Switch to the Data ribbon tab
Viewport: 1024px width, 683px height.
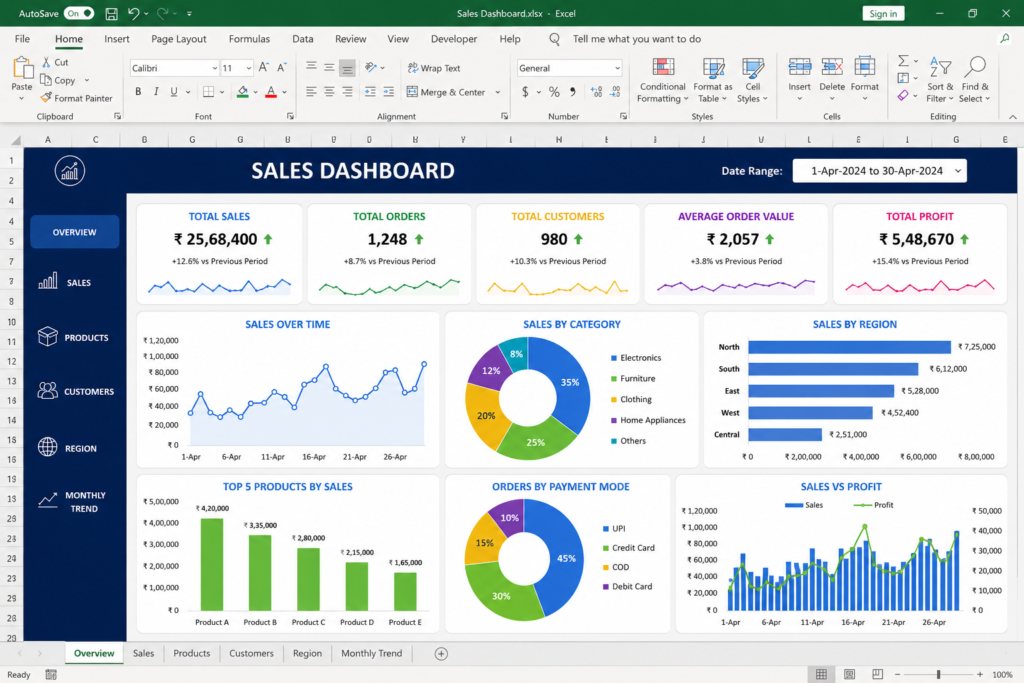click(302, 39)
